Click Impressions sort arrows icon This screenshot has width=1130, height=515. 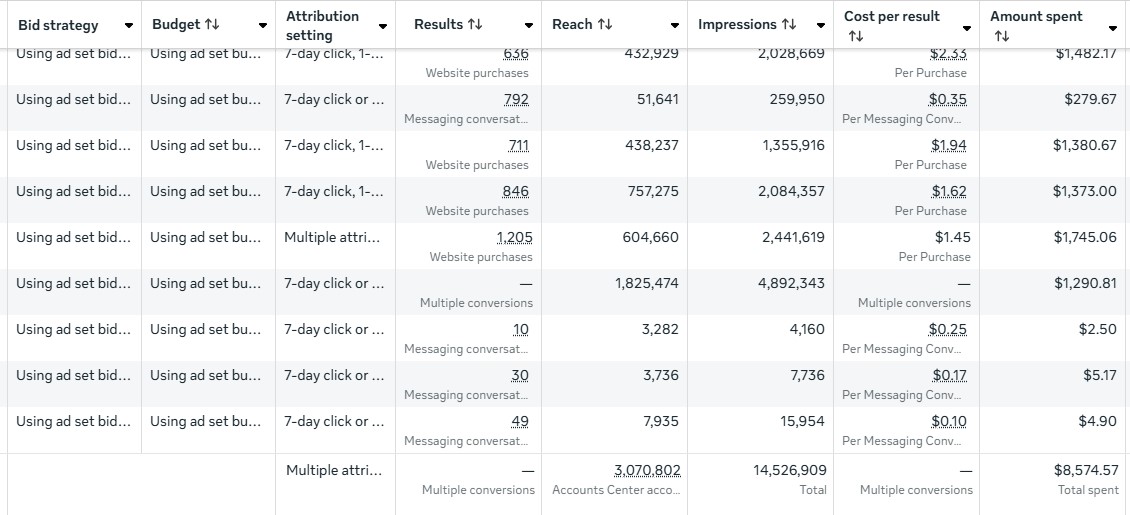790,25
